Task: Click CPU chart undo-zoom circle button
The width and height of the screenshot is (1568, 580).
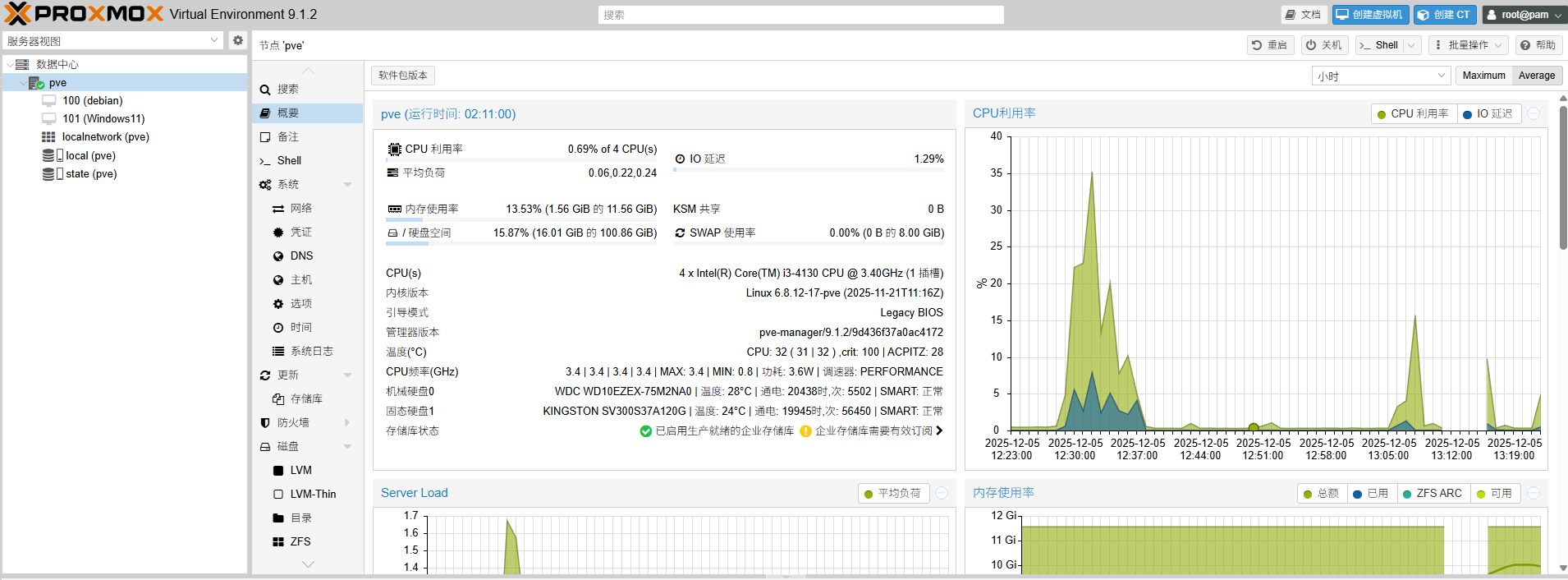Action: pyautogui.click(x=1534, y=114)
